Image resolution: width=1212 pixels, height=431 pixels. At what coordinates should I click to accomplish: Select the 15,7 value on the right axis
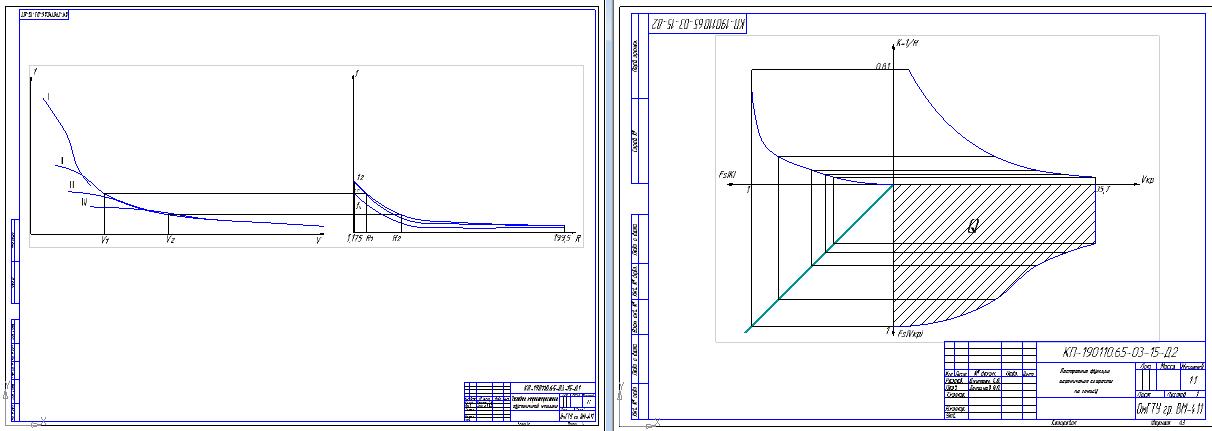point(1101,189)
